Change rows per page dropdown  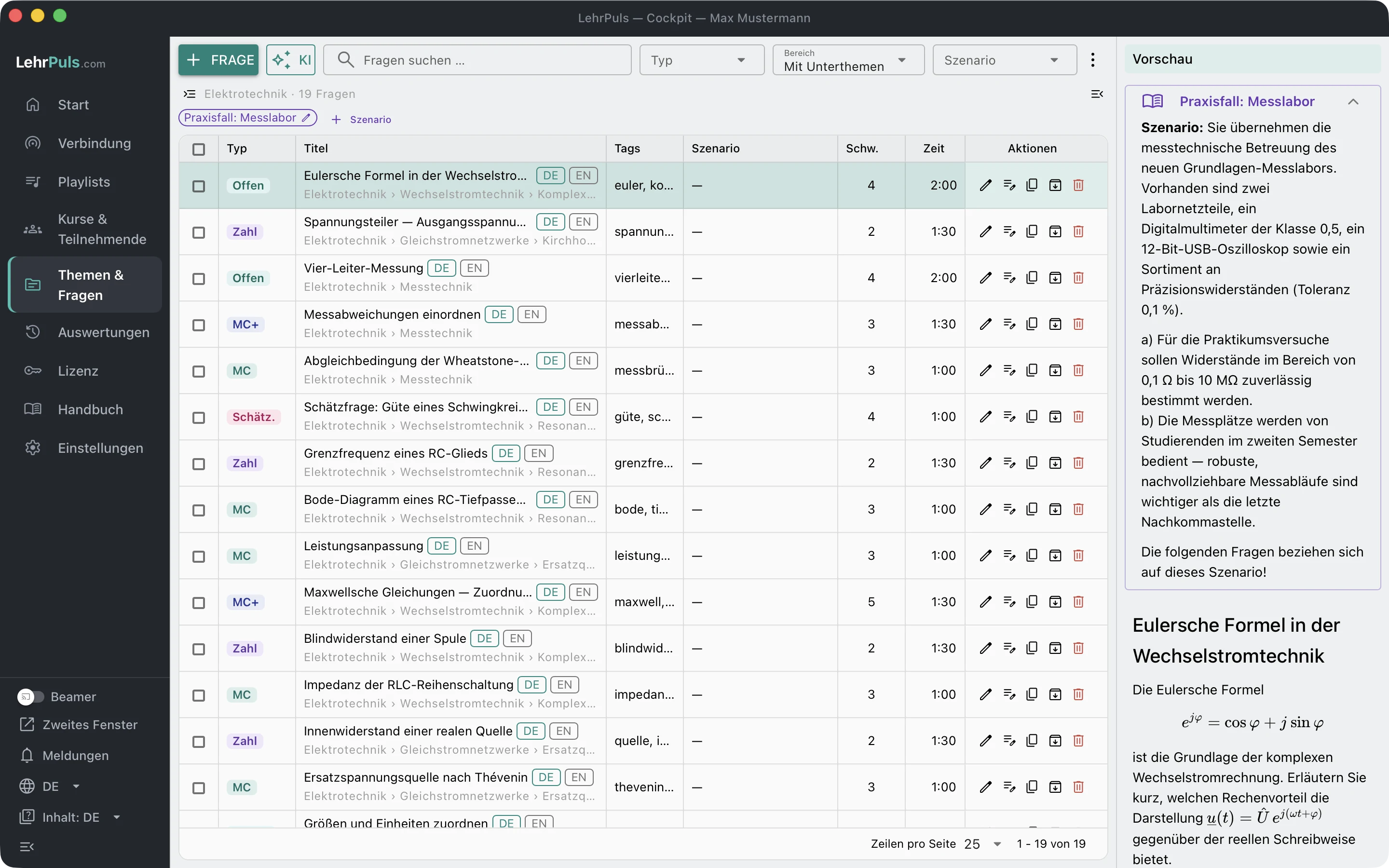tap(982, 844)
